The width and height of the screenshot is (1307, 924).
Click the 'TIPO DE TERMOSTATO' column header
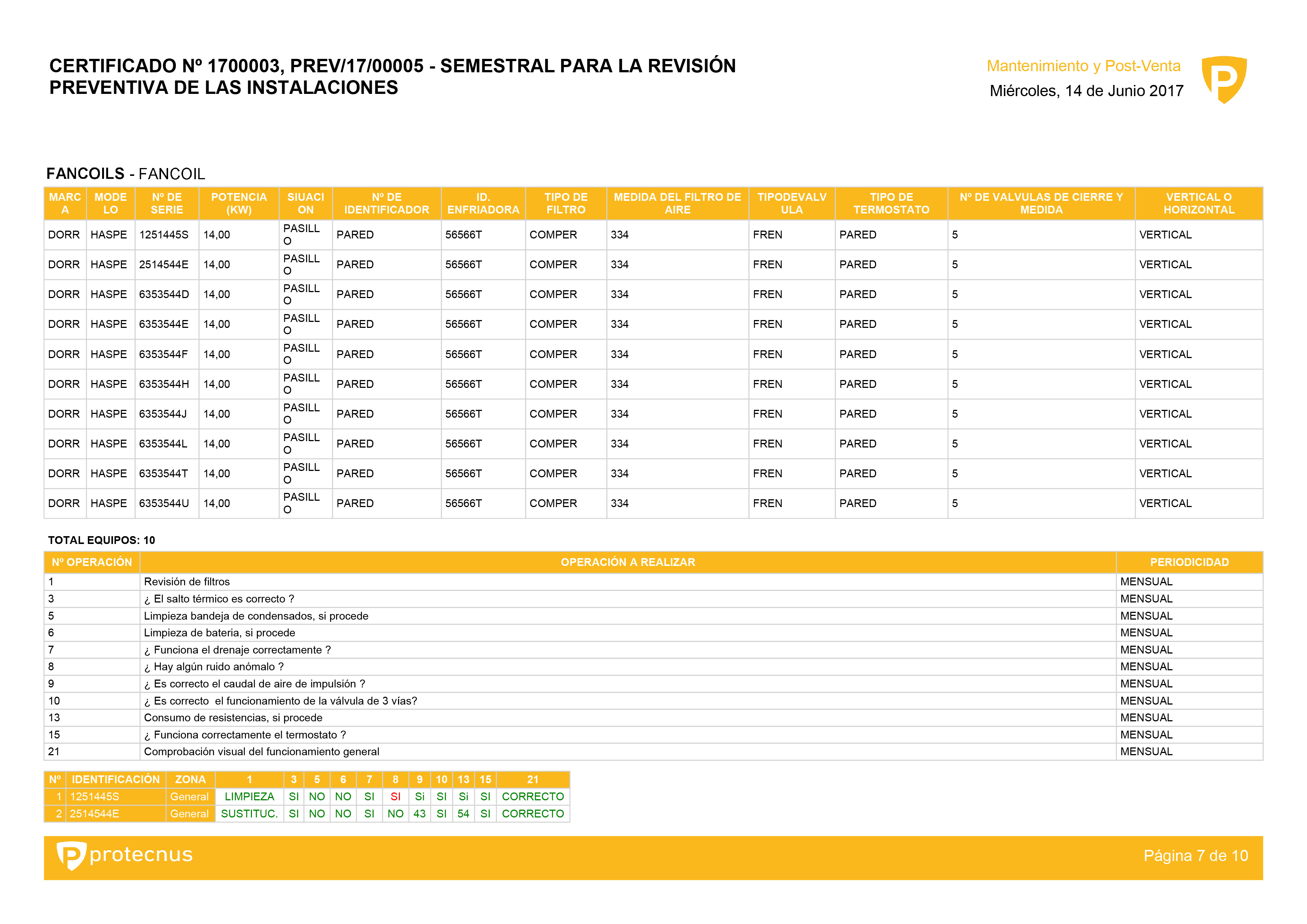(x=891, y=203)
